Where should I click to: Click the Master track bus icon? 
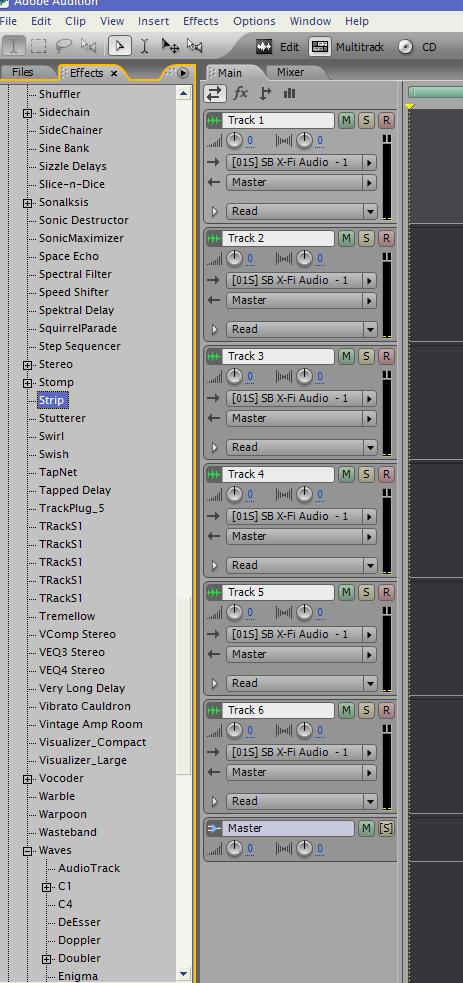(x=214, y=828)
